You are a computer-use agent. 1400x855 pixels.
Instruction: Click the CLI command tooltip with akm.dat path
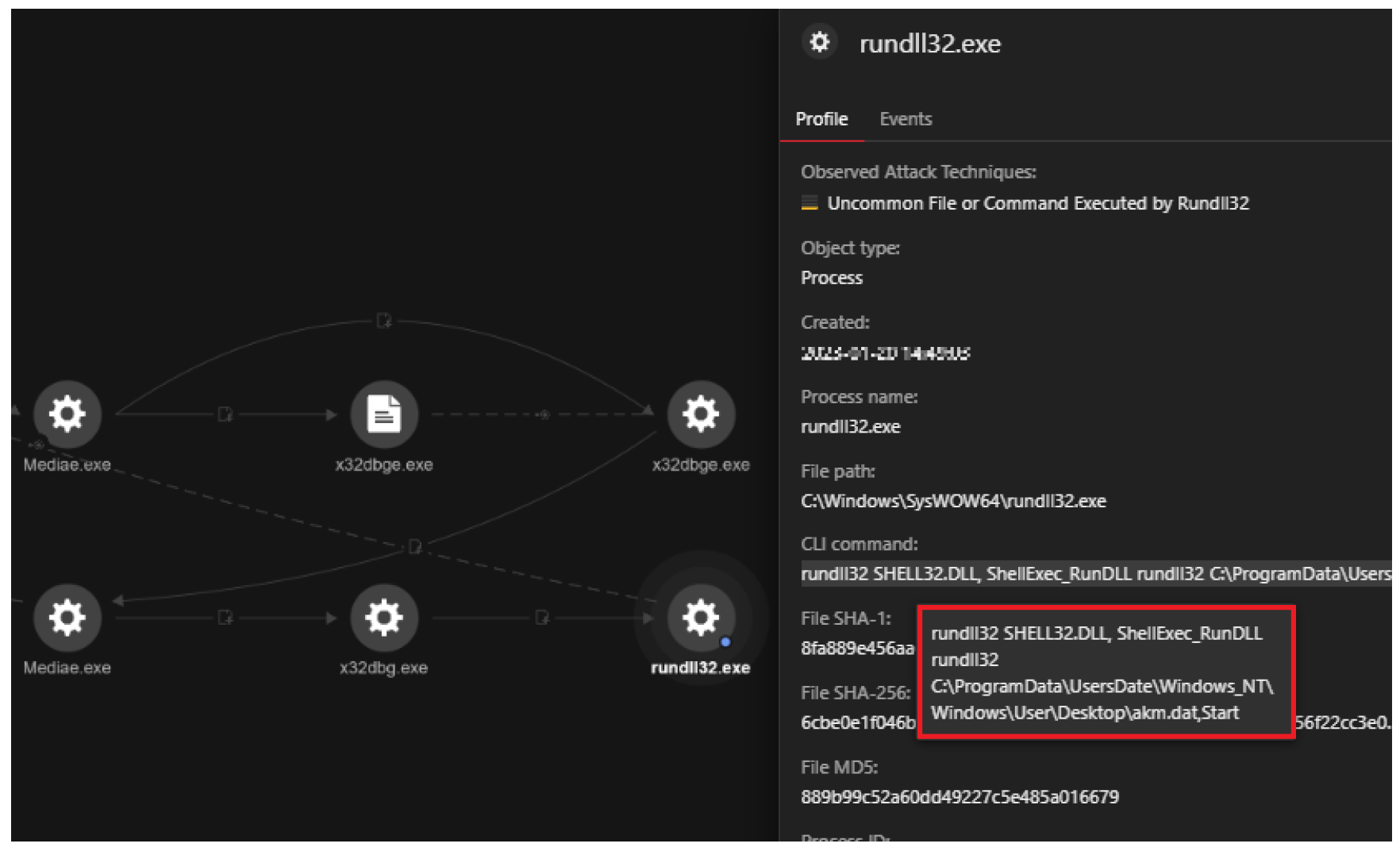[x=1105, y=672]
